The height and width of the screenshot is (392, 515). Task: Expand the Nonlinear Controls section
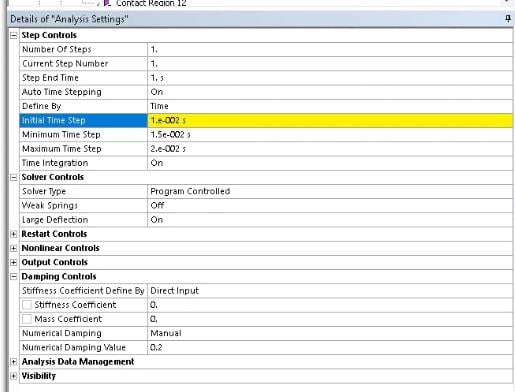pos(13,248)
